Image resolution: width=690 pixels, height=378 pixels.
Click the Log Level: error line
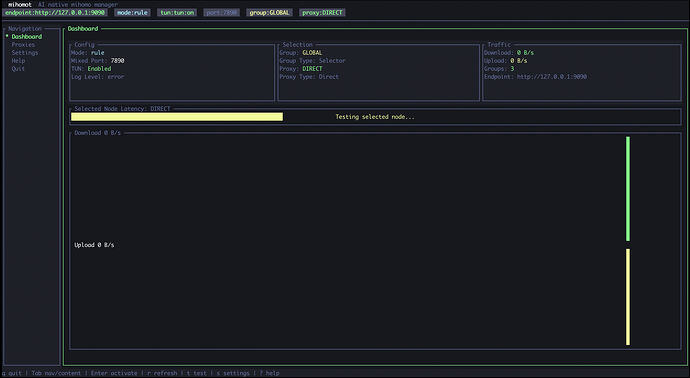click(98, 77)
